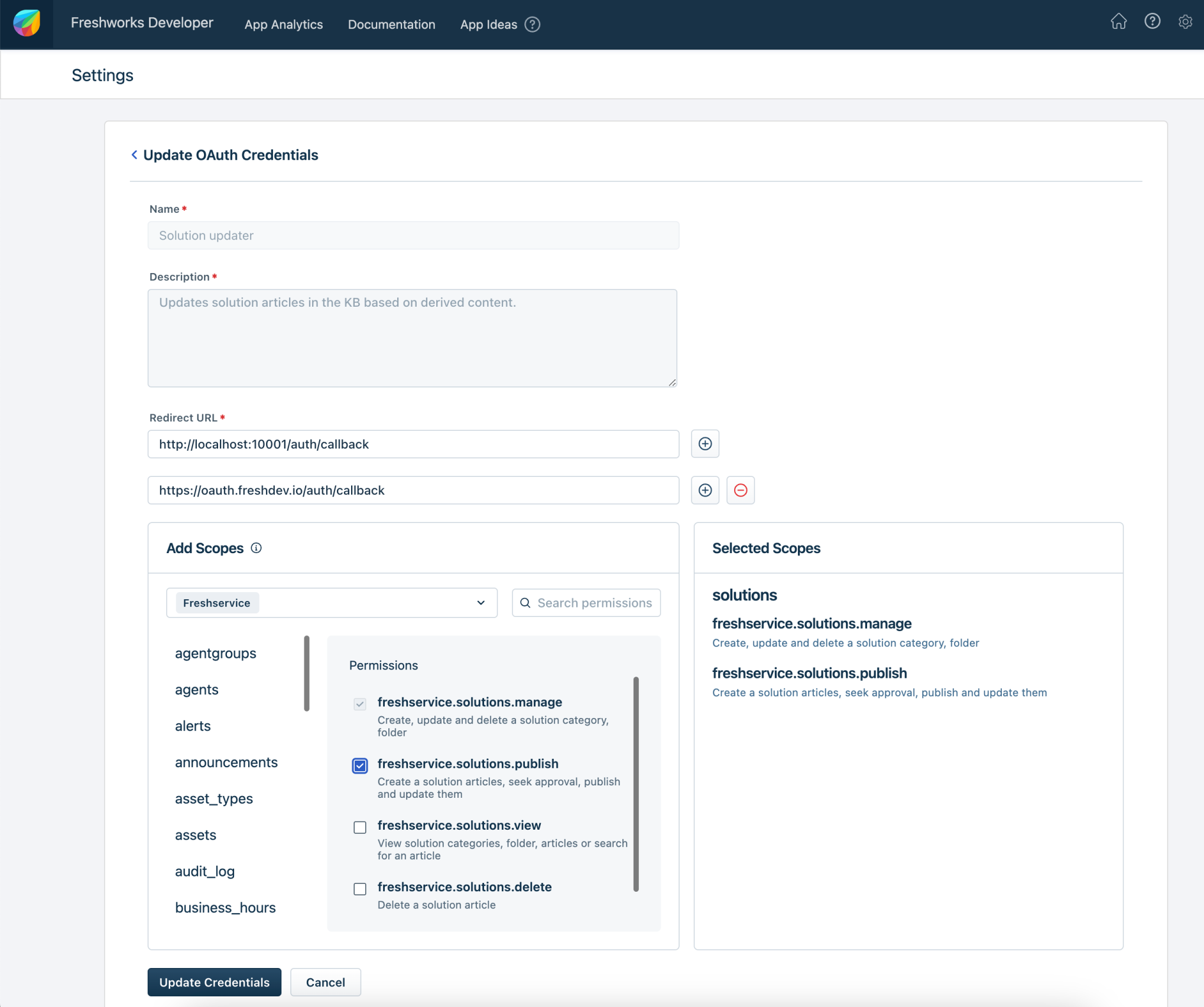Open Documentation menu item
Image resolution: width=1204 pixels, height=1007 pixels.
[391, 24]
